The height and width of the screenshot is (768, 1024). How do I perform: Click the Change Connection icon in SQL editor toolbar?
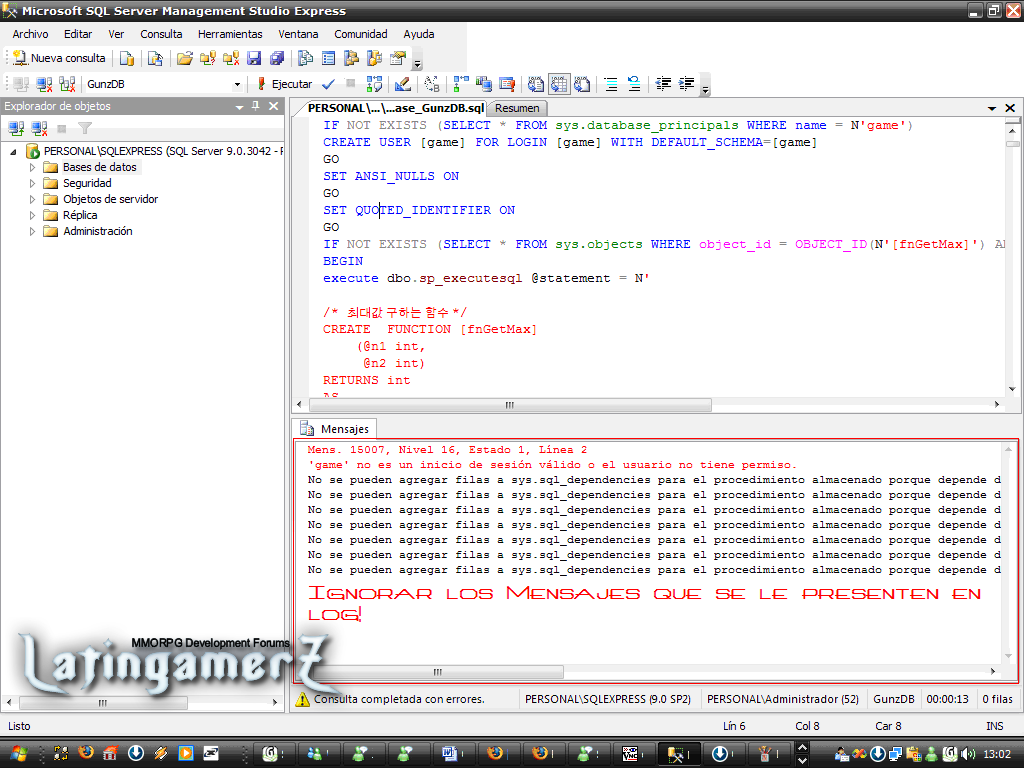point(67,84)
